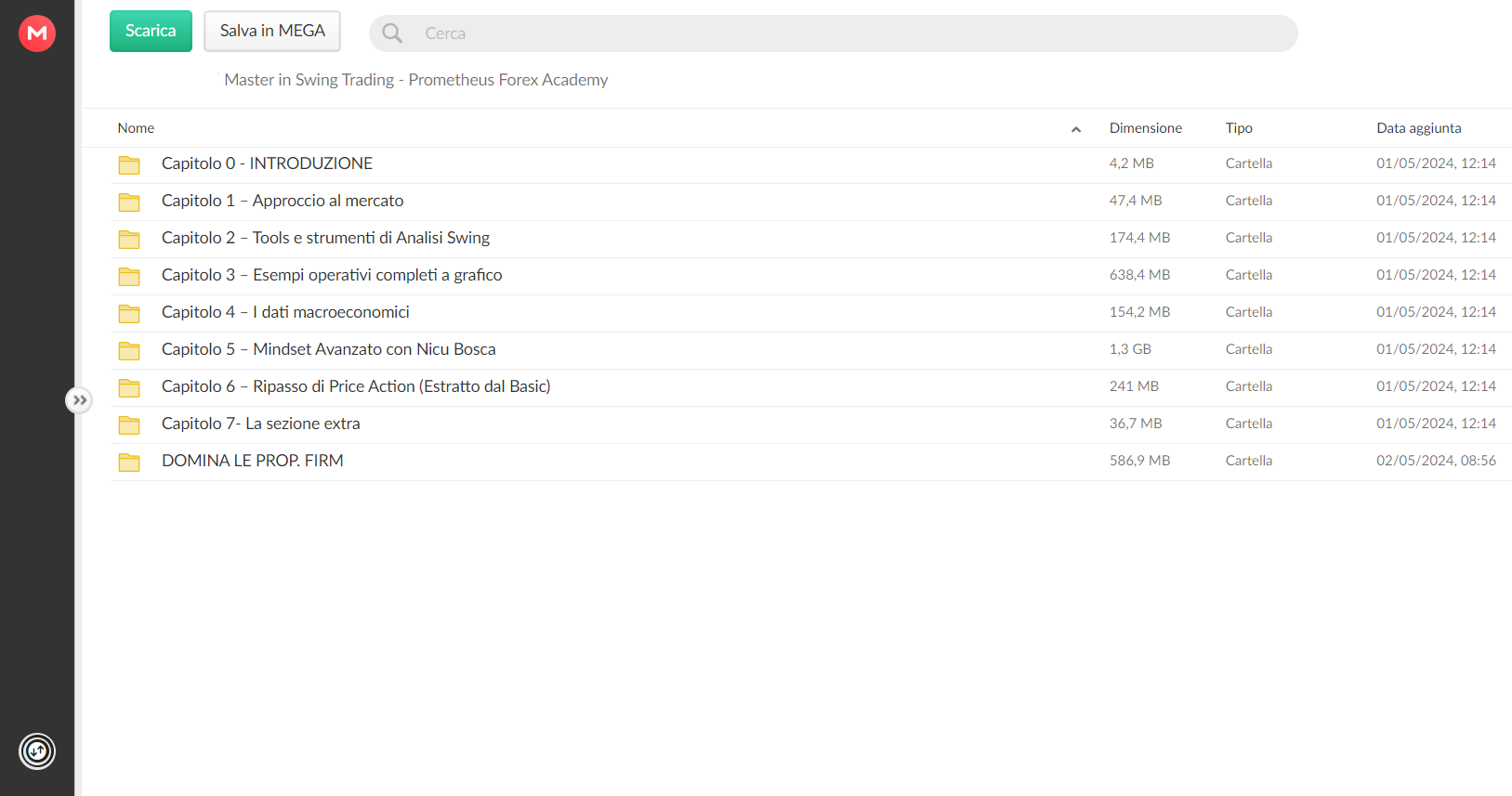
Task: Click the 241 MB size value
Action: pyautogui.click(x=1134, y=386)
